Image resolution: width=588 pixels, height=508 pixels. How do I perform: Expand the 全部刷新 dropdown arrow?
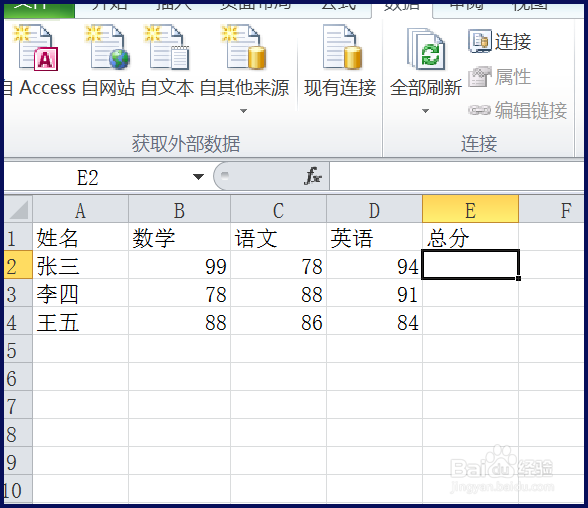(x=425, y=111)
